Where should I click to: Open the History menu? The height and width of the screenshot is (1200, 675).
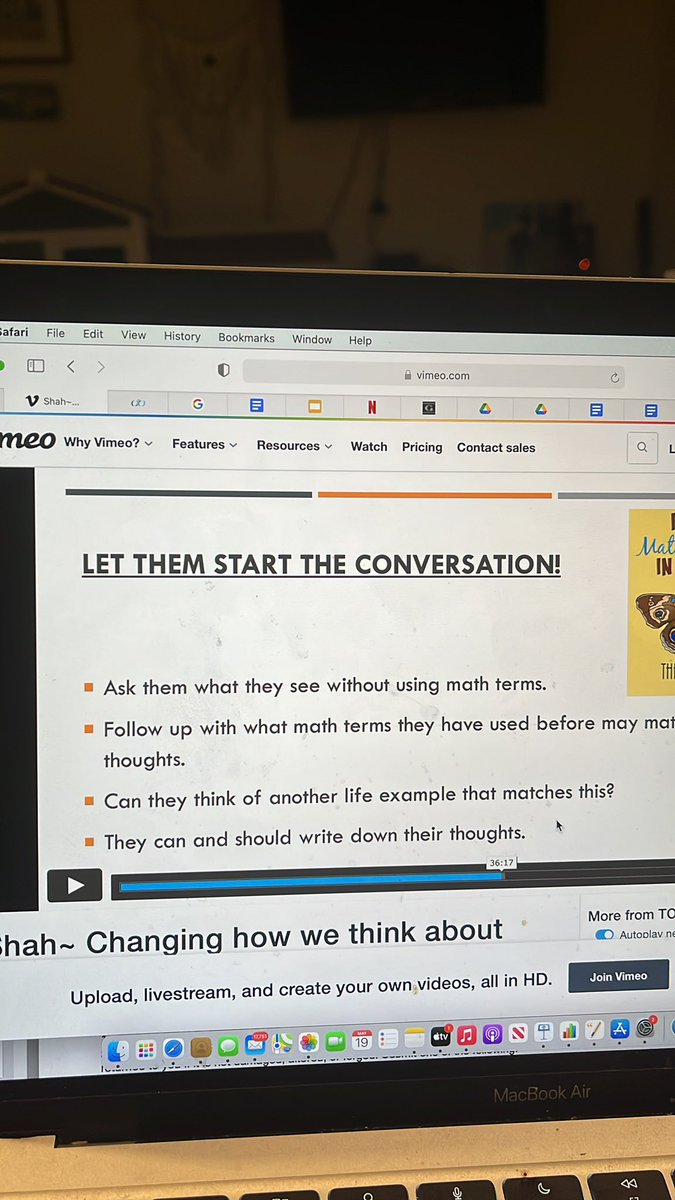(x=182, y=336)
